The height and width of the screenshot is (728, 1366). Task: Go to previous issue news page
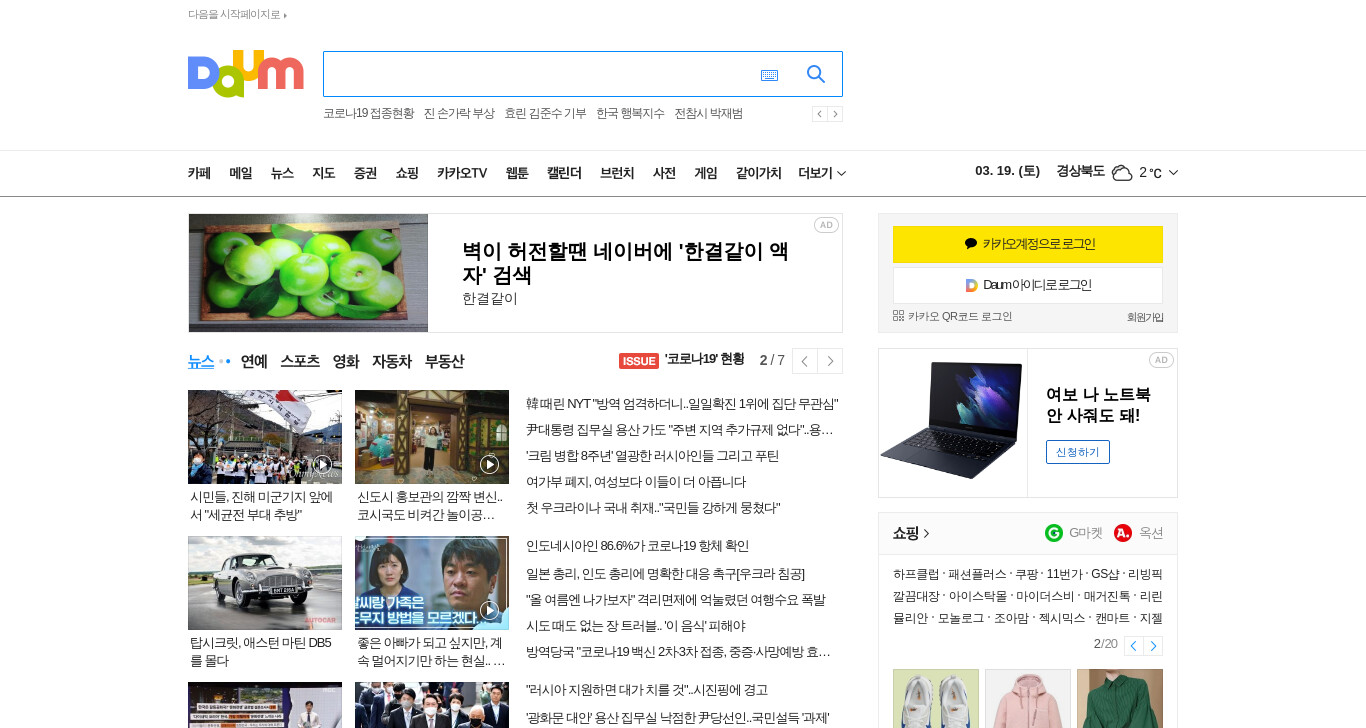point(804,361)
